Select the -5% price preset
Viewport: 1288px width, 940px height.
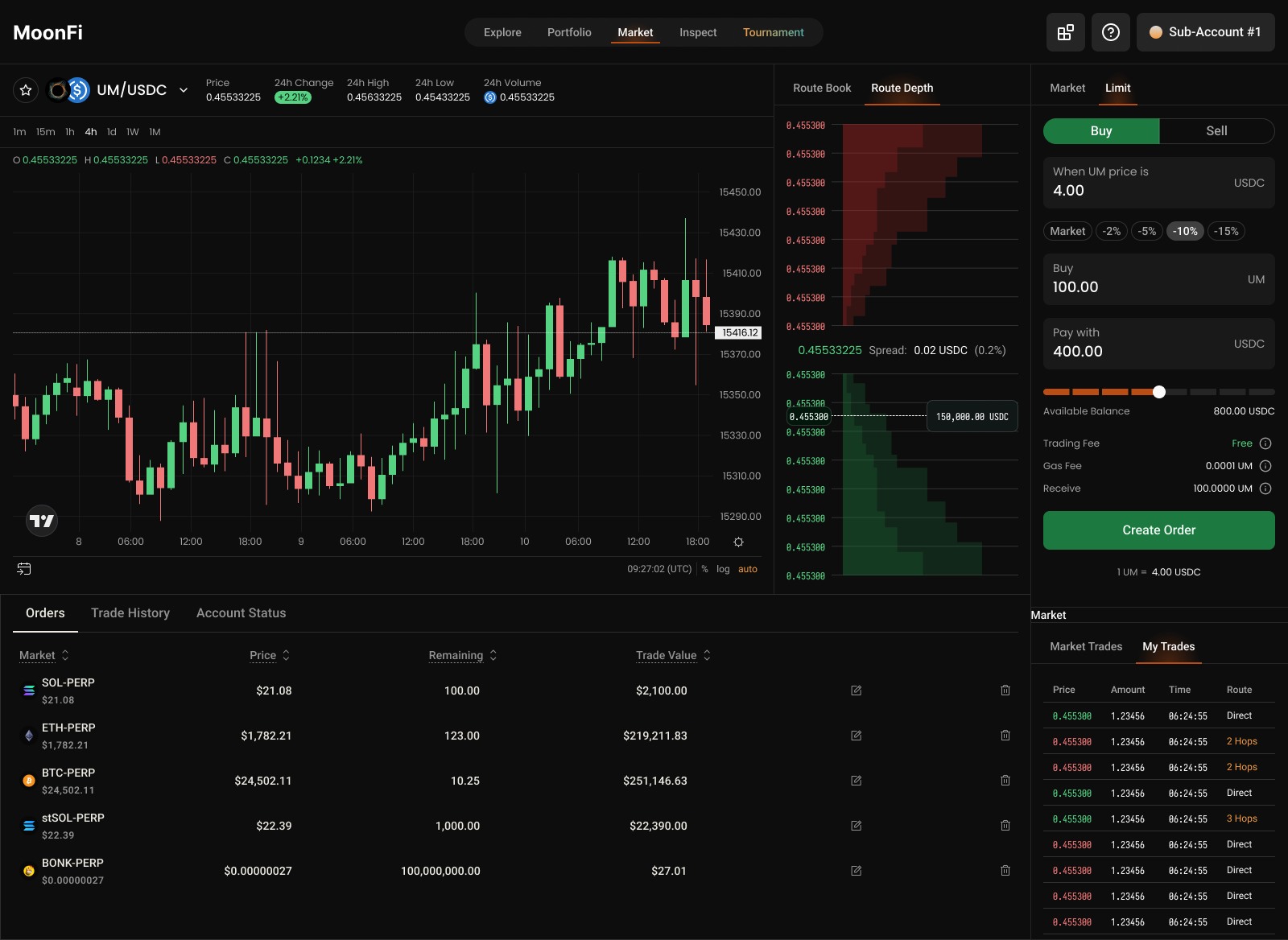tap(1146, 231)
